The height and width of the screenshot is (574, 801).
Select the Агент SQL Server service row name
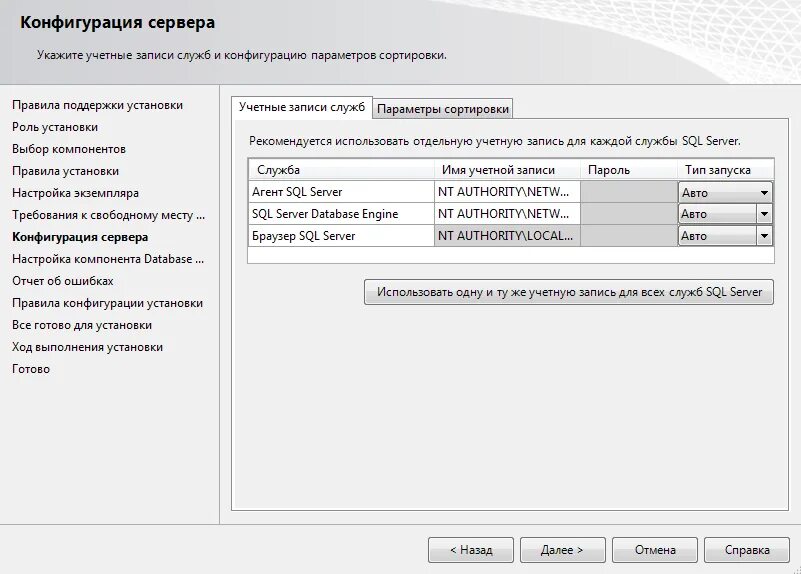coord(341,192)
